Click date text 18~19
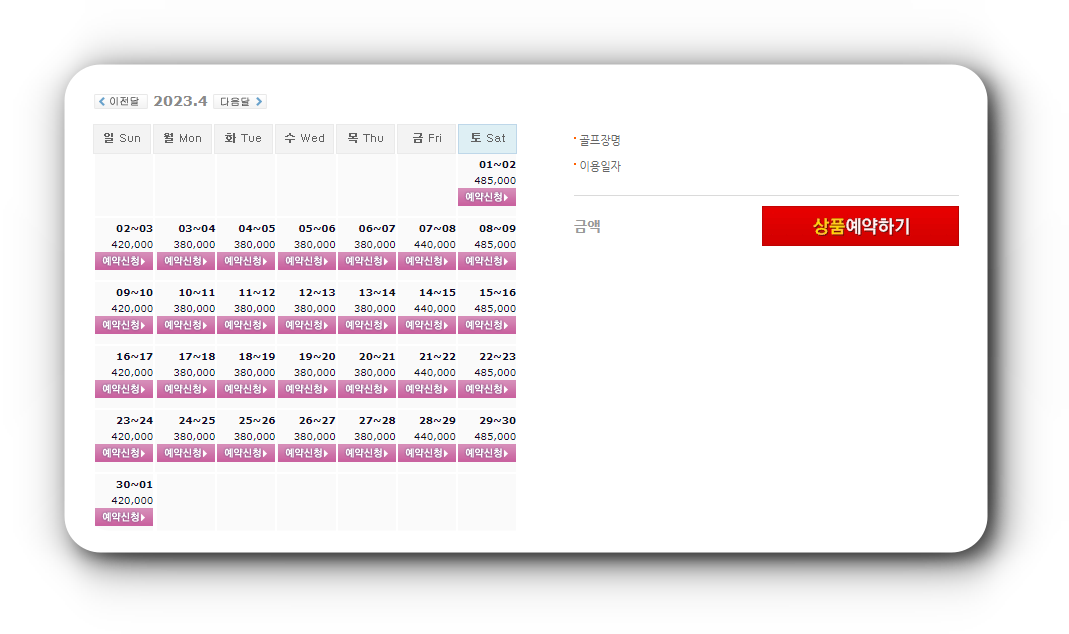This screenshot has width=1069, height=634. pyautogui.click(x=257, y=357)
